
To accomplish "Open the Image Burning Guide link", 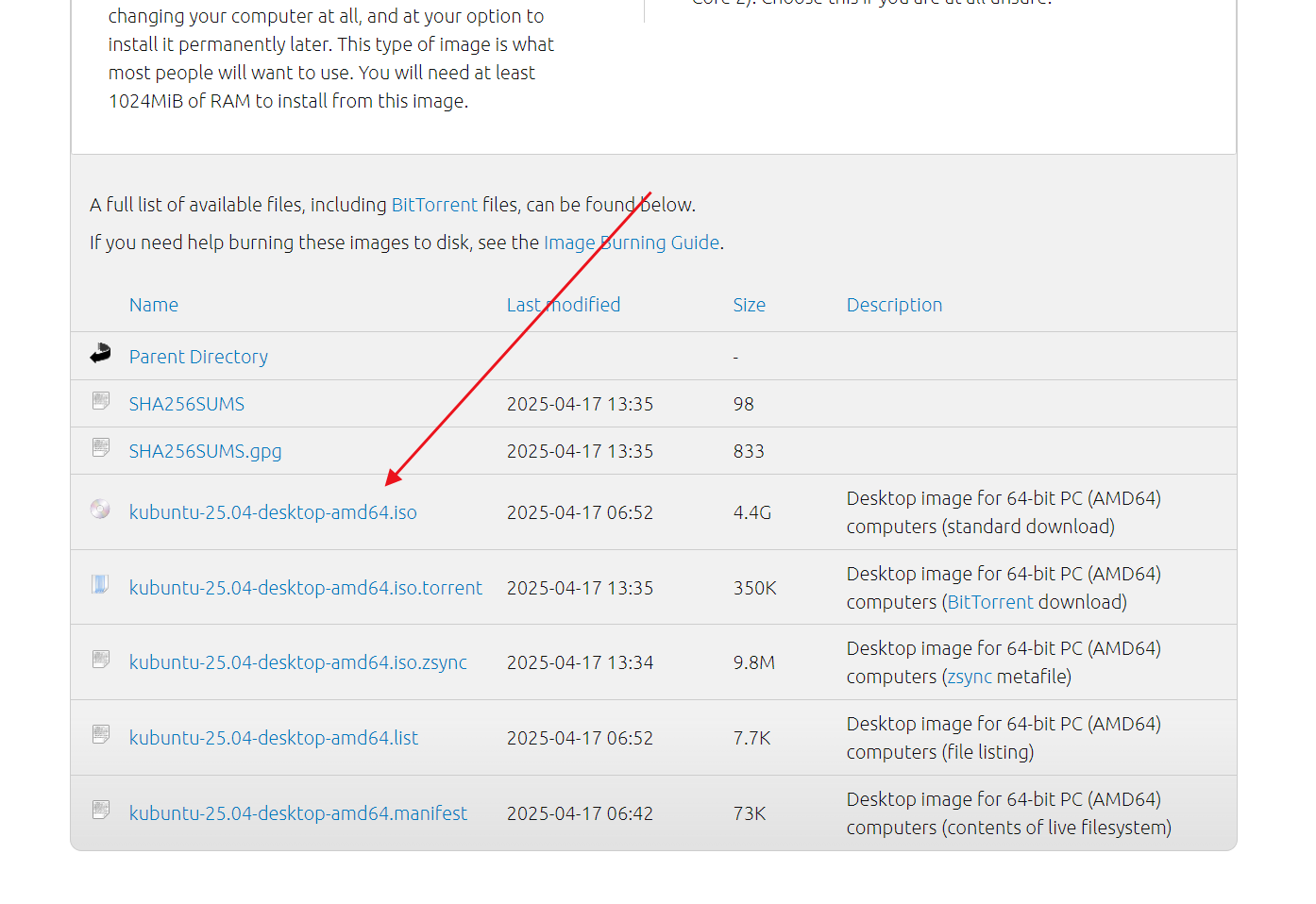I will 631,243.
